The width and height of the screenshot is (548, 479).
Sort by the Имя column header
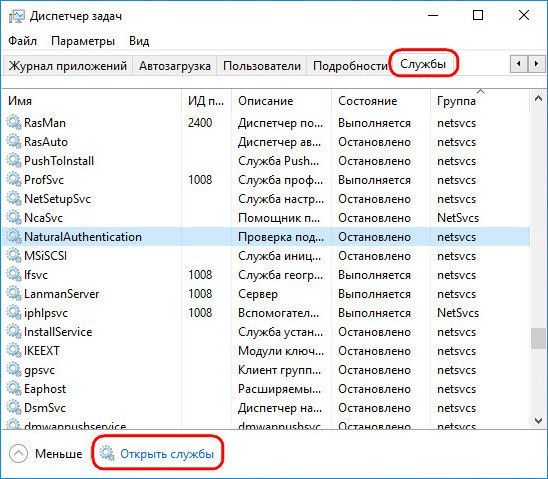tap(92, 101)
